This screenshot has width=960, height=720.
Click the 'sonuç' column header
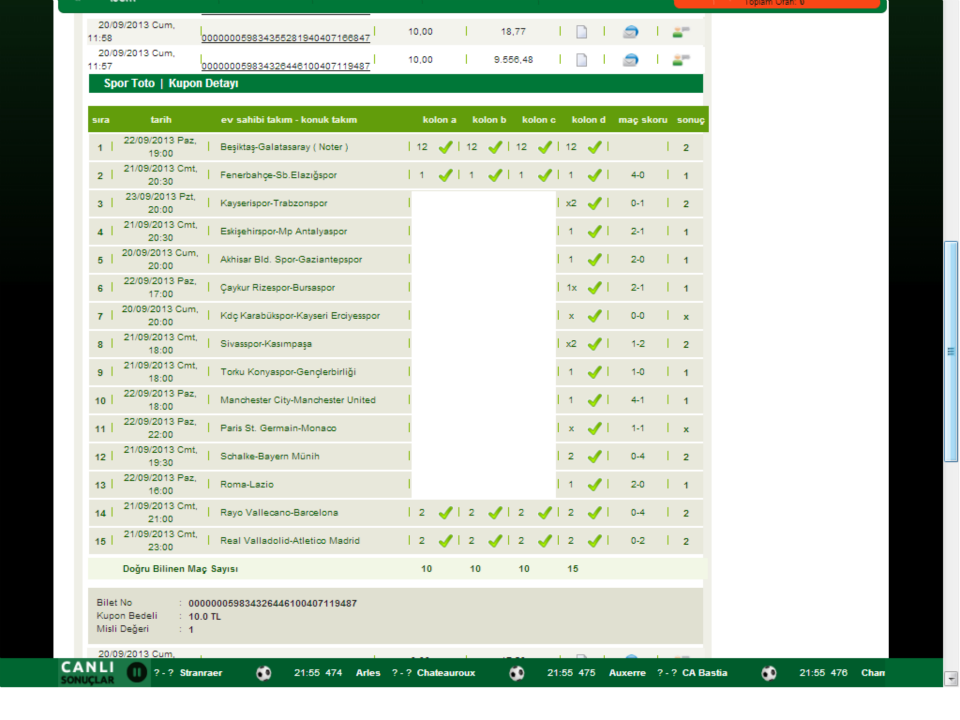[691, 120]
